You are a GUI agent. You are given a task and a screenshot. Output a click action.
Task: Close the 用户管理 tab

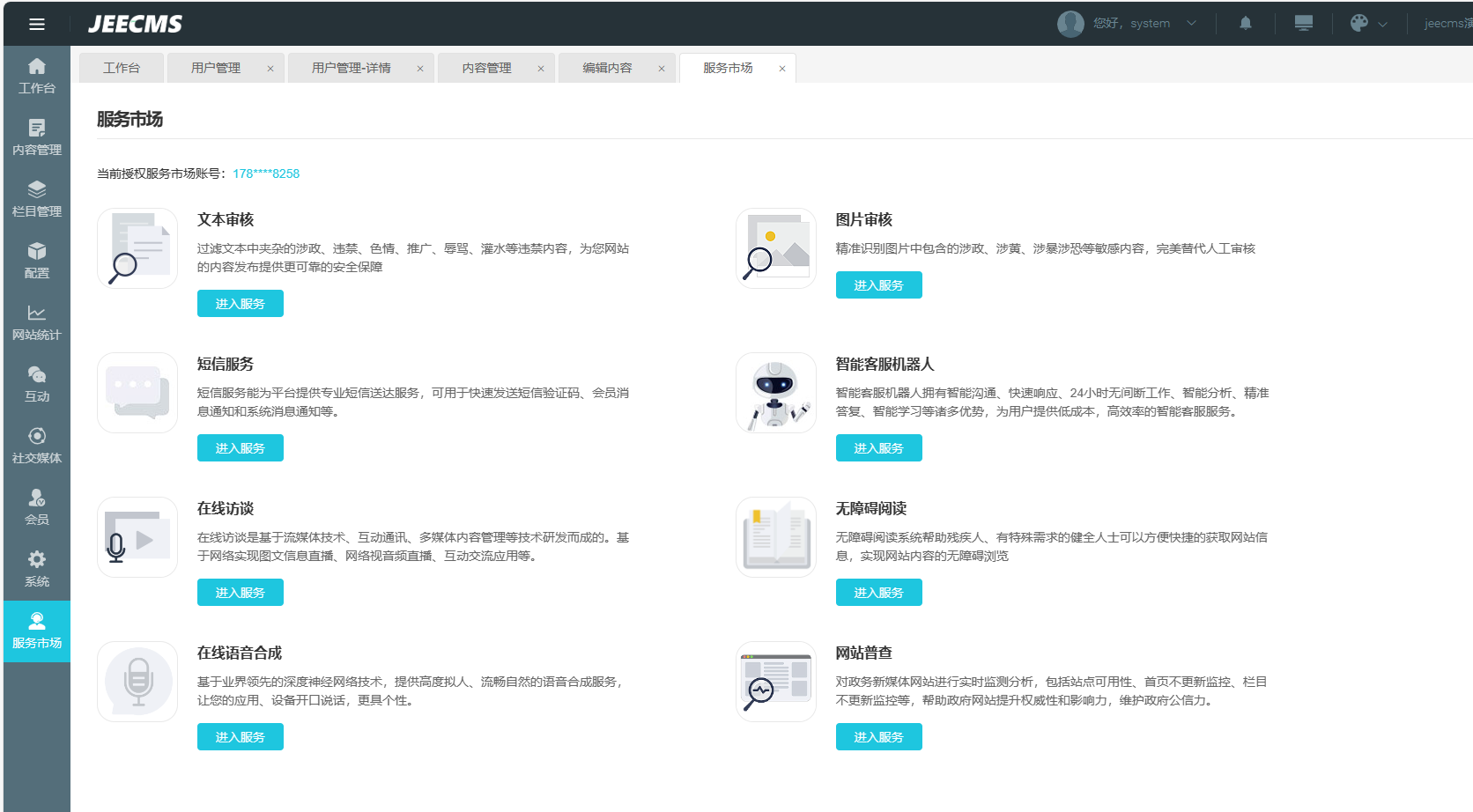[x=270, y=69]
